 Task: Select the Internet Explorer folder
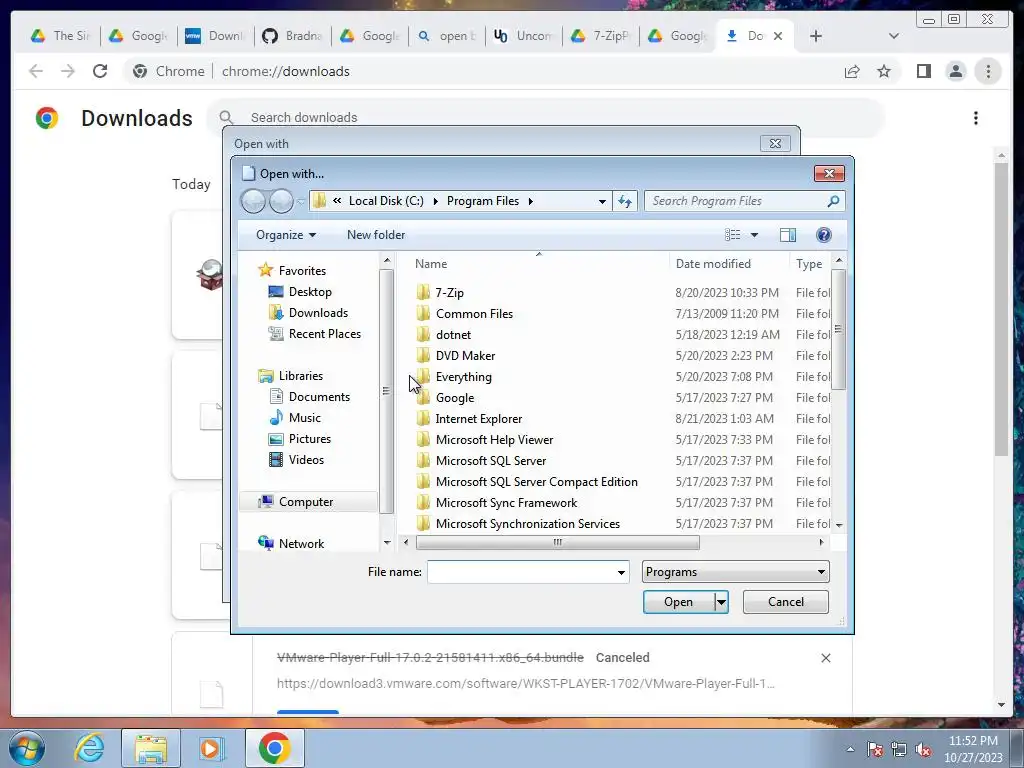pyautogui.click(x=479, y=419)
